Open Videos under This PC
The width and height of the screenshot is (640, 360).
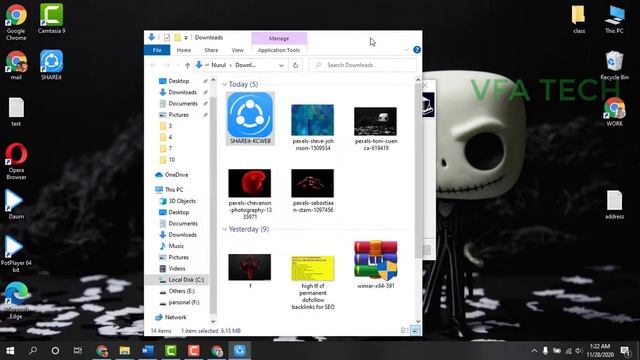coord(177,269)
